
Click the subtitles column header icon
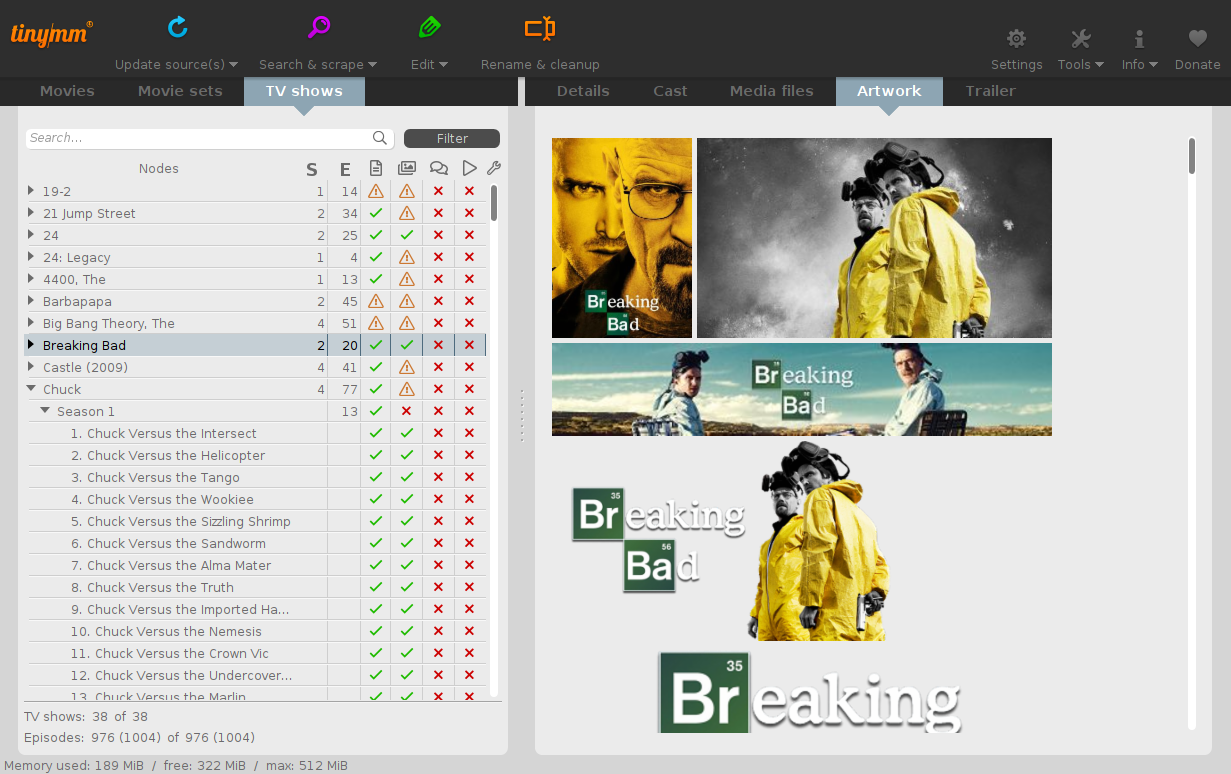coord(438,168)
